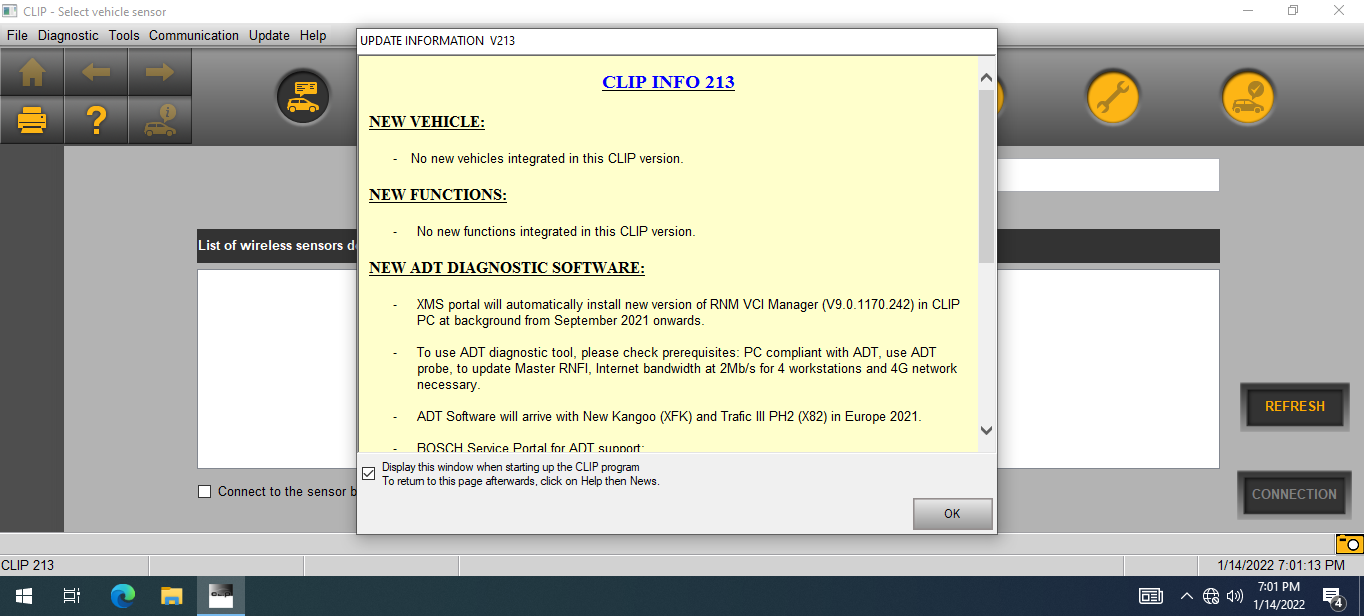The image size is (1364, 616).
Task: Show hidden system tray icons chevron
Action: point(1186,597)
